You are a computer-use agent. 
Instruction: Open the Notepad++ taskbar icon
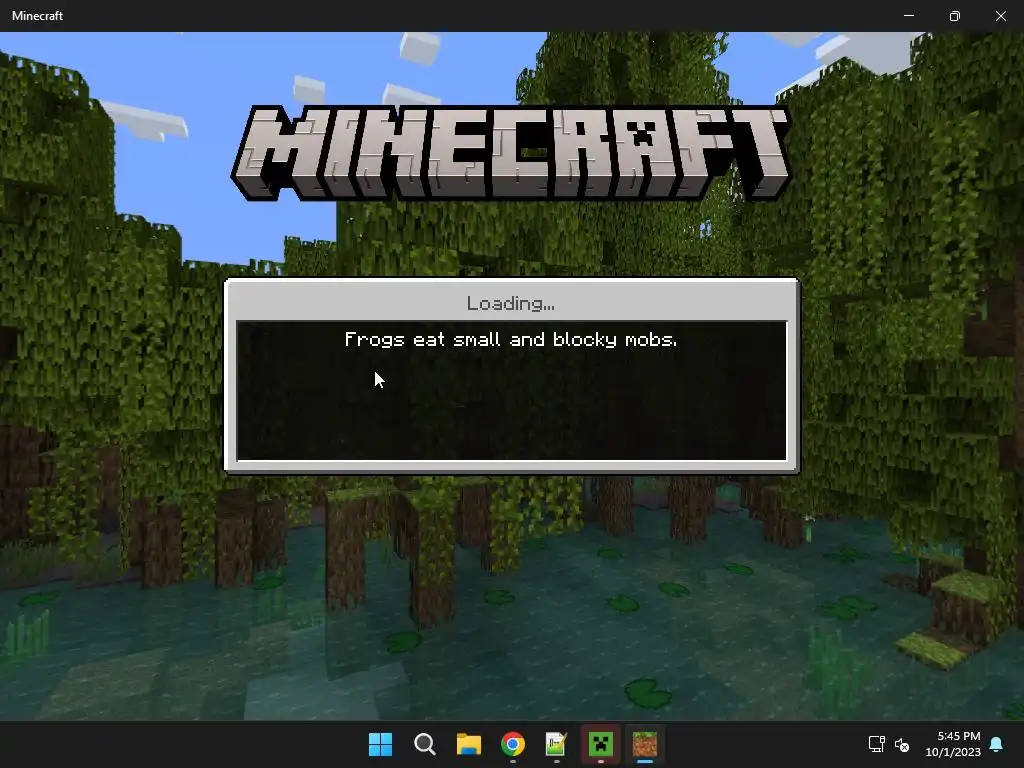(556, 744)
